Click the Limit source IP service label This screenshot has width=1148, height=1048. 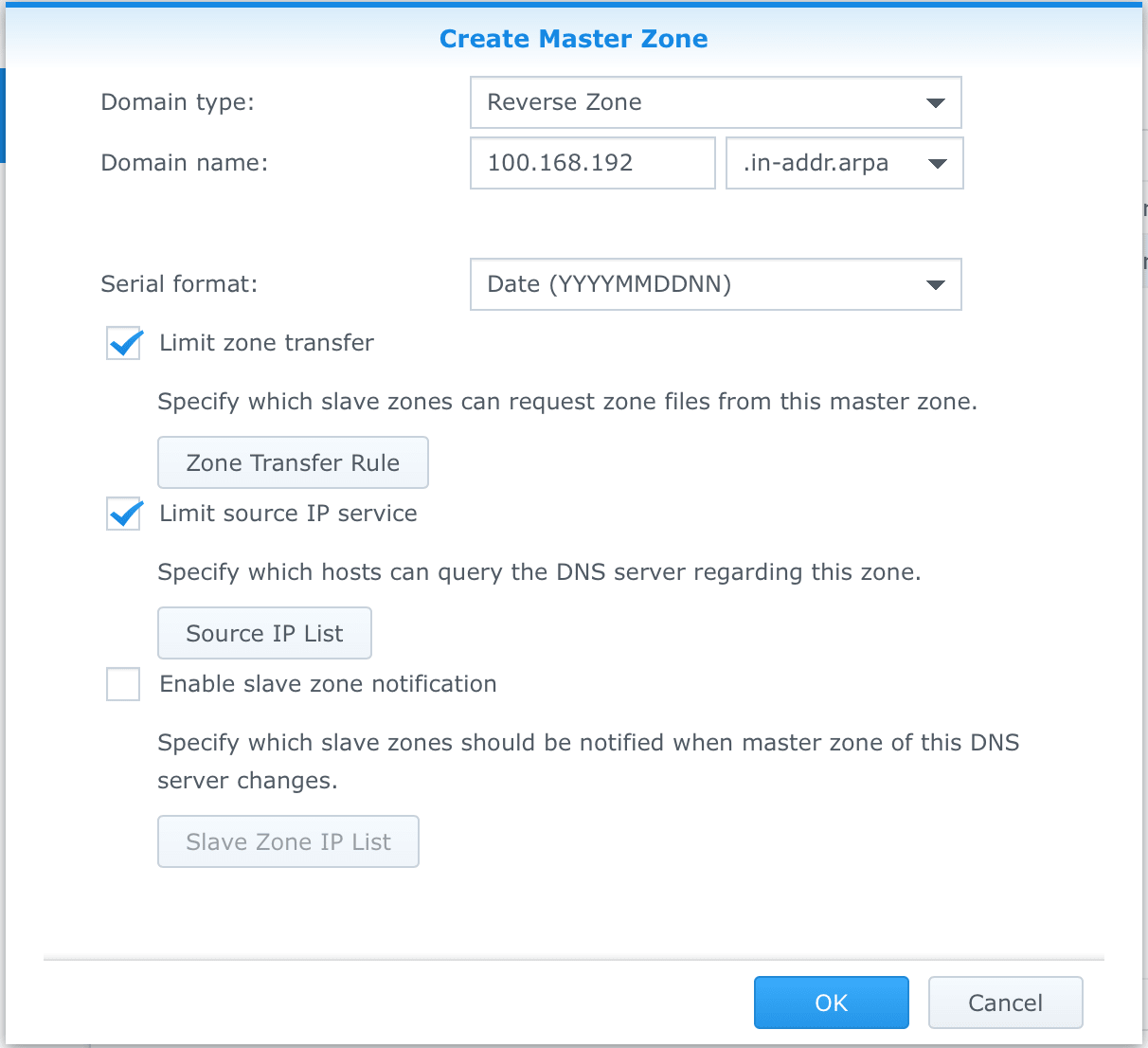289,514
